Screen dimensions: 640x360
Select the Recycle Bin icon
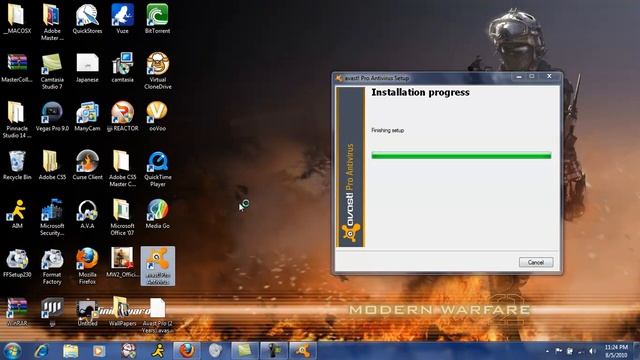point(17,165)
